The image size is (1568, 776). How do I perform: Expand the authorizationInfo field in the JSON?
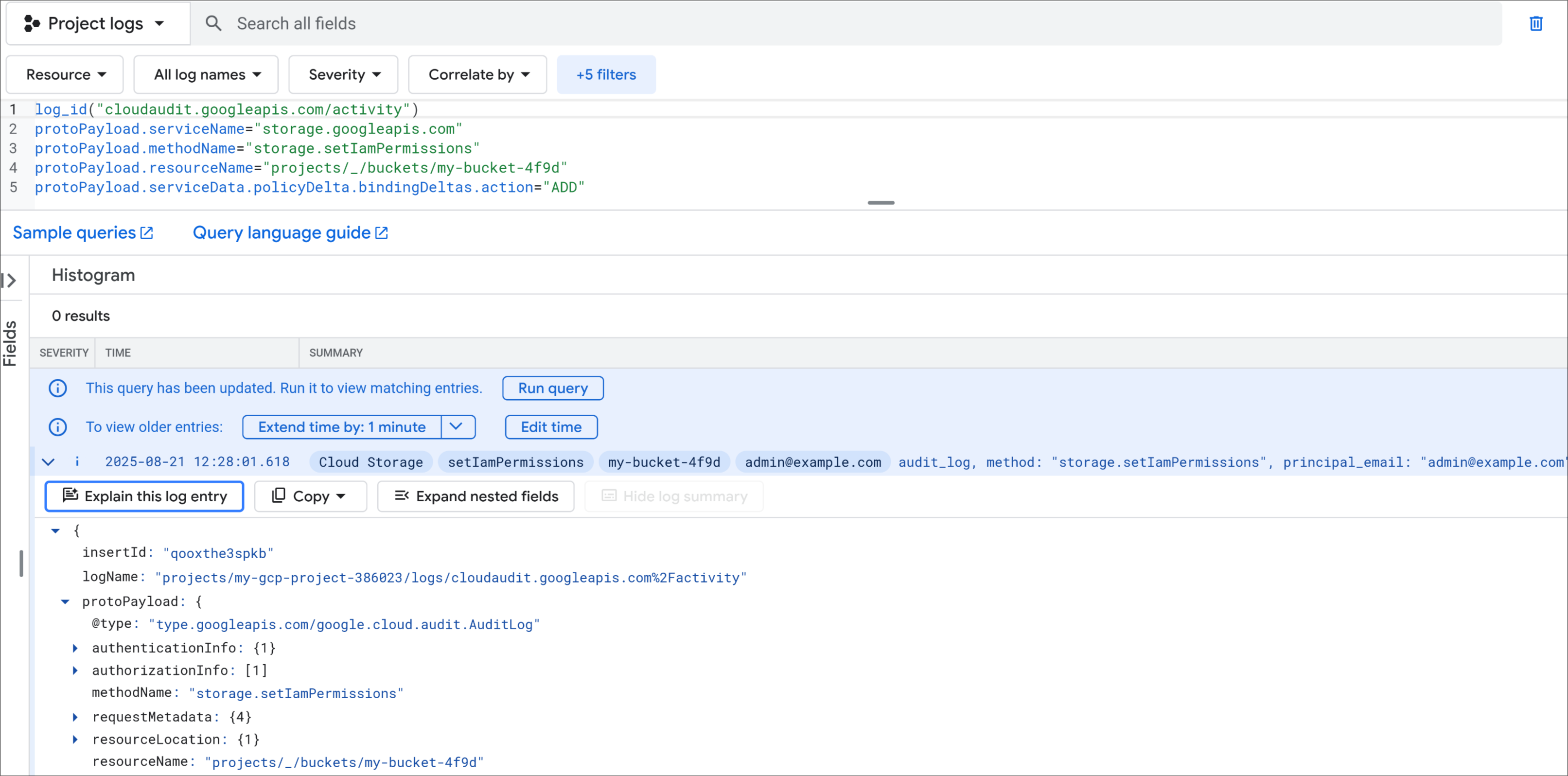(75, 670)
